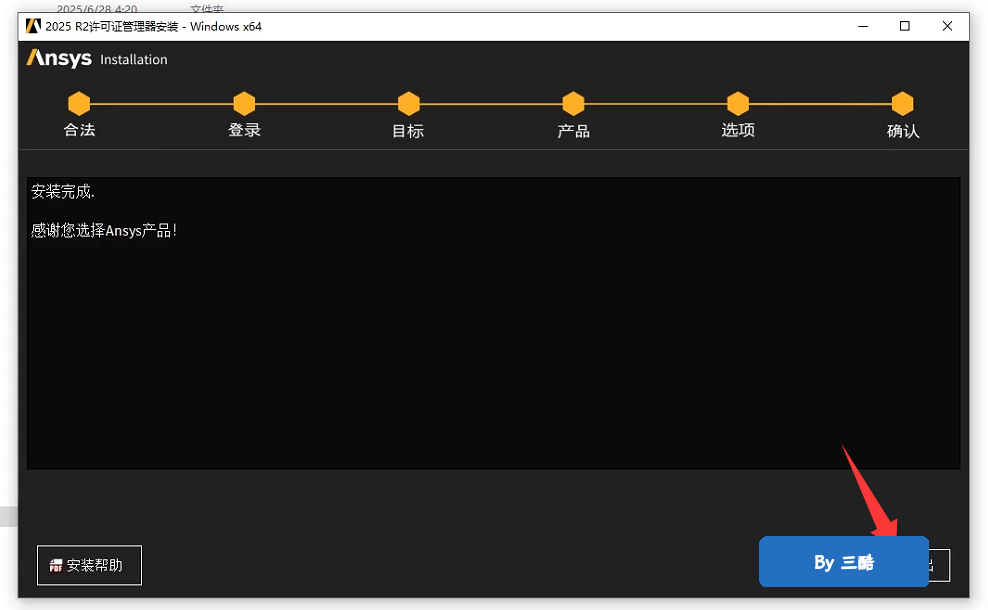Image resolution: width=988 pixels, height=610 pixels.
Task: Select the hexagon marker for the 登录 step
Action: tap(244, 103)
